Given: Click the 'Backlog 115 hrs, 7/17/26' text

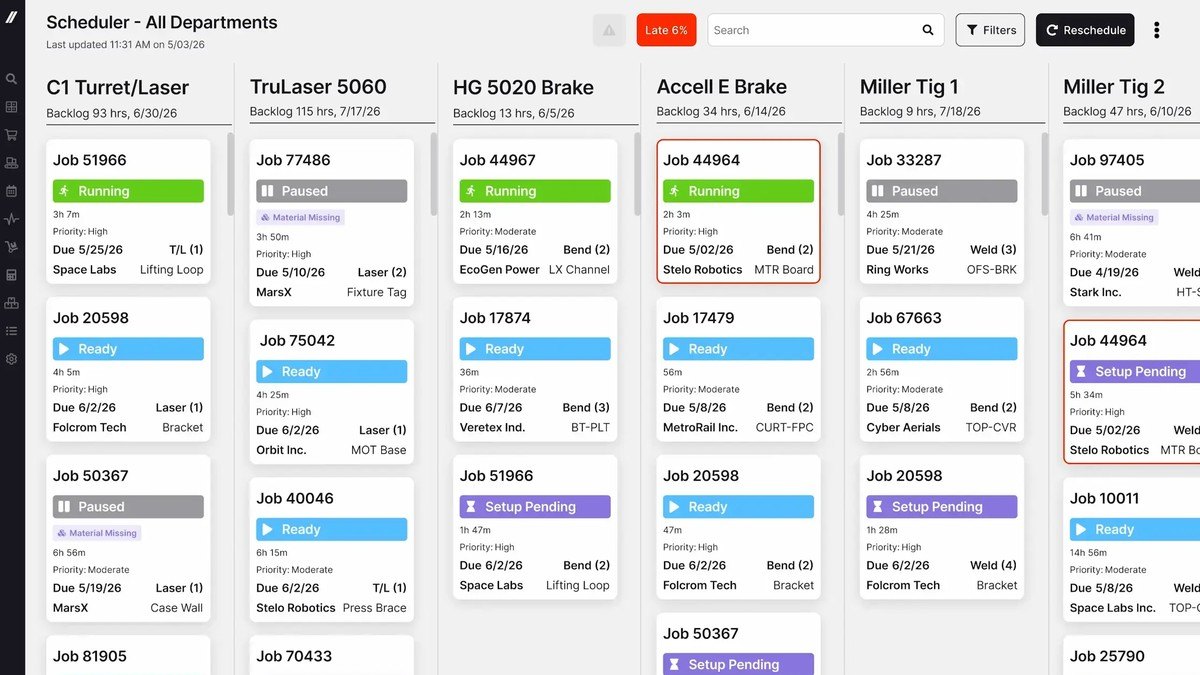Looking at the screenshot, I should [x=314, y=112].
